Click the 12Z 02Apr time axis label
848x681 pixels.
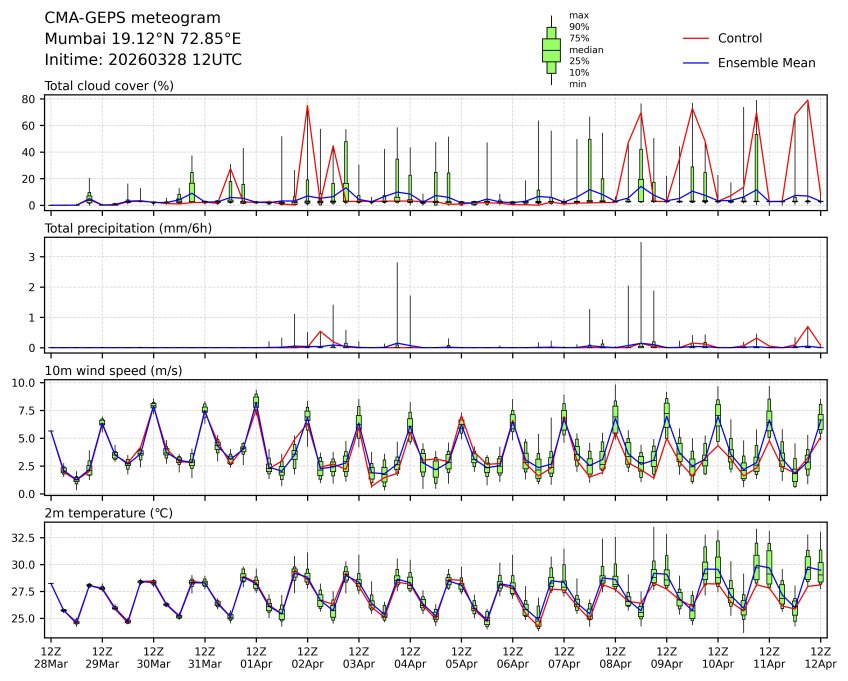tap(307, 657)
